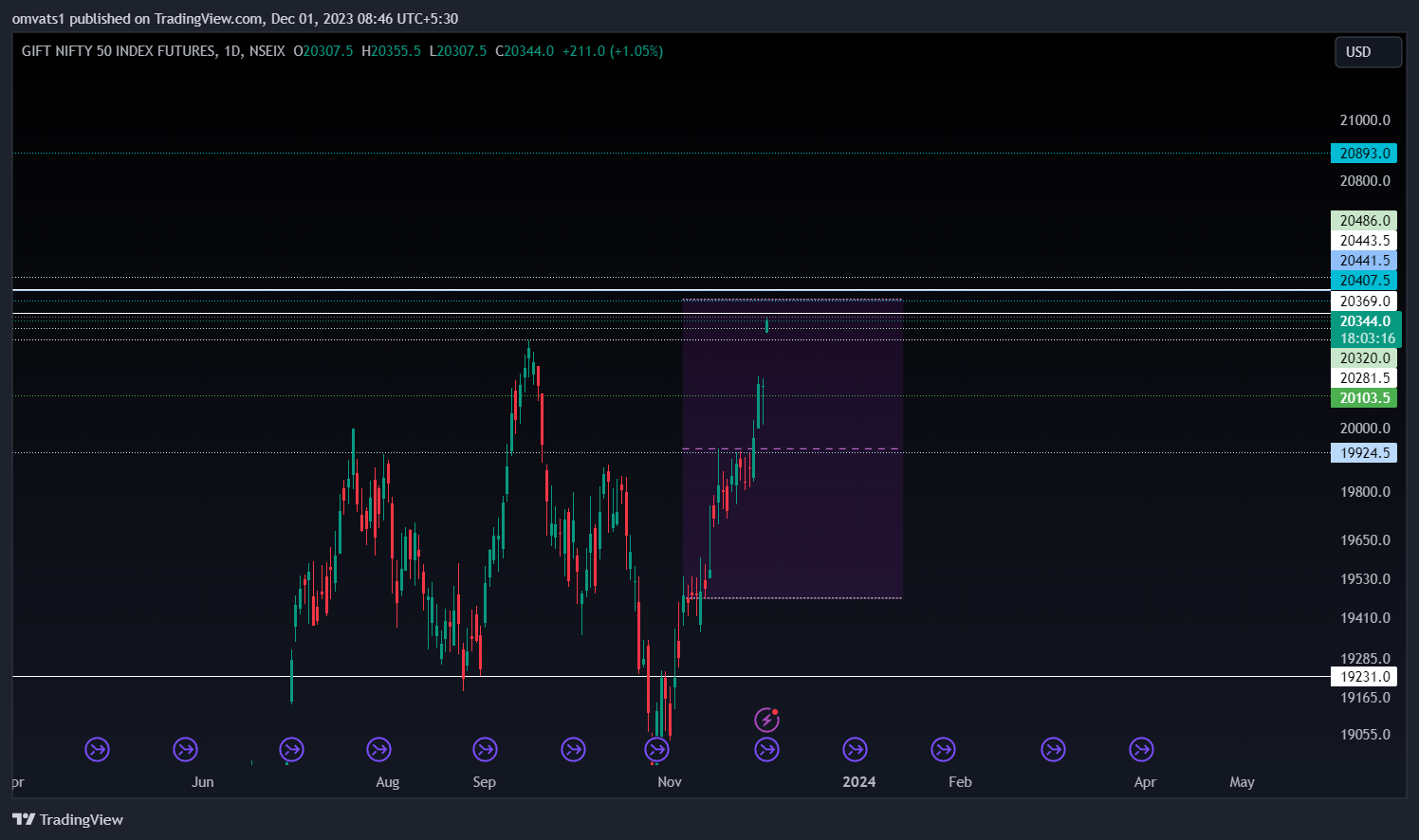Click the NSEIX exchange text
This screenshot has height=840, width=1419.
pos(267,51)
